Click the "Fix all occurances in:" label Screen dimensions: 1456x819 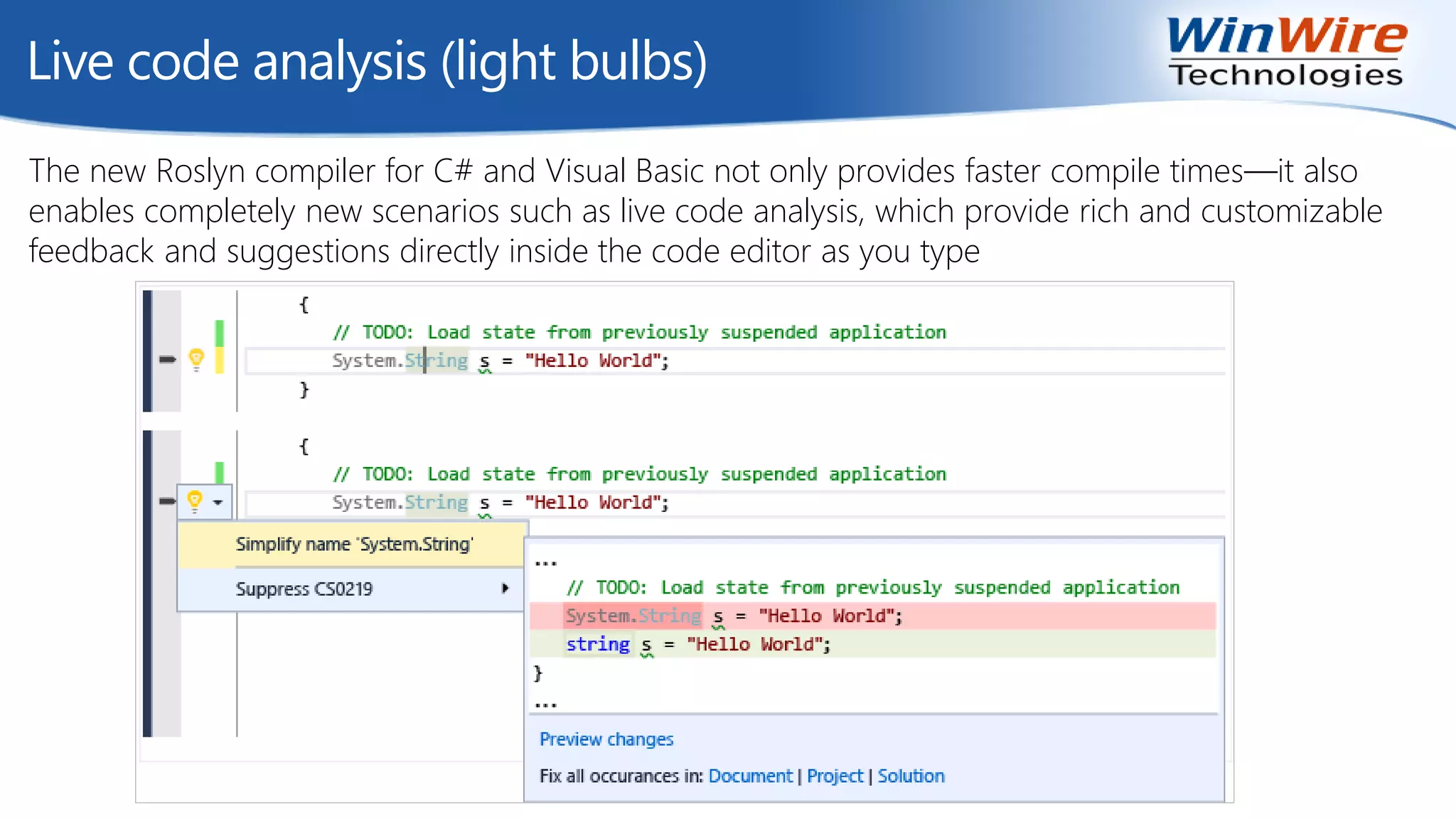pos(621,776)
